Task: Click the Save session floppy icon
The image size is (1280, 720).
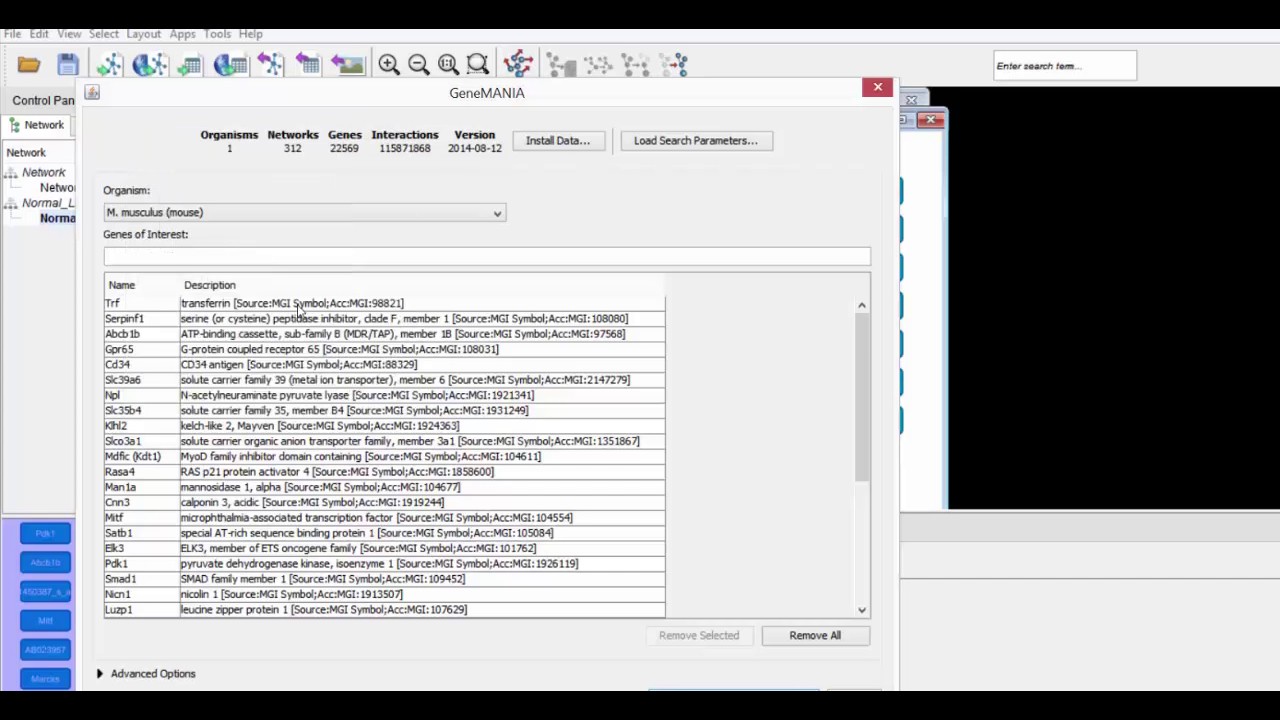Action: click(68, 65)
